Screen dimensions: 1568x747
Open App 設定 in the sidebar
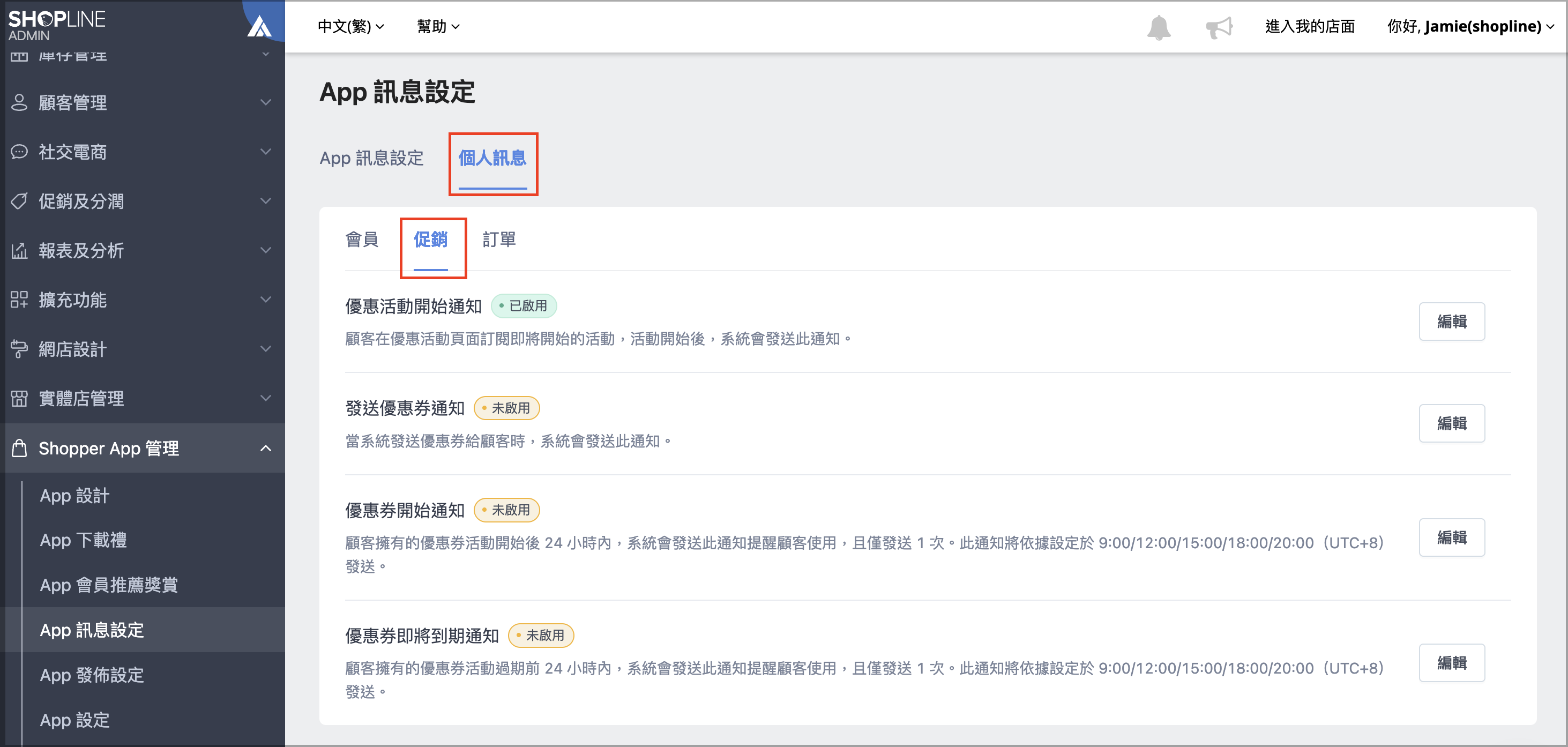pyautogui.click(x=75, y=720)
